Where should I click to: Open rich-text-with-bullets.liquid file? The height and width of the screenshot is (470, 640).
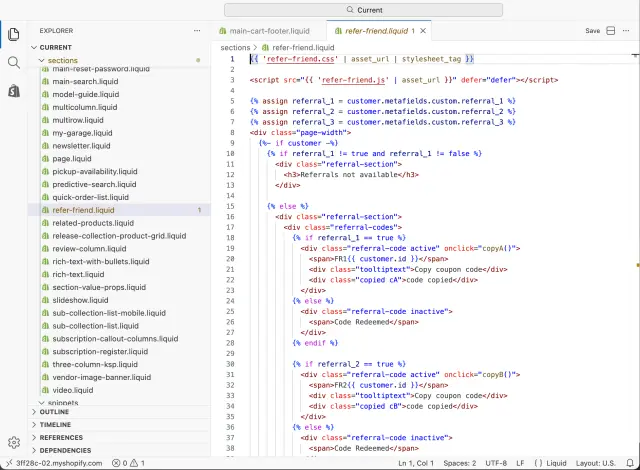(101, 261)
